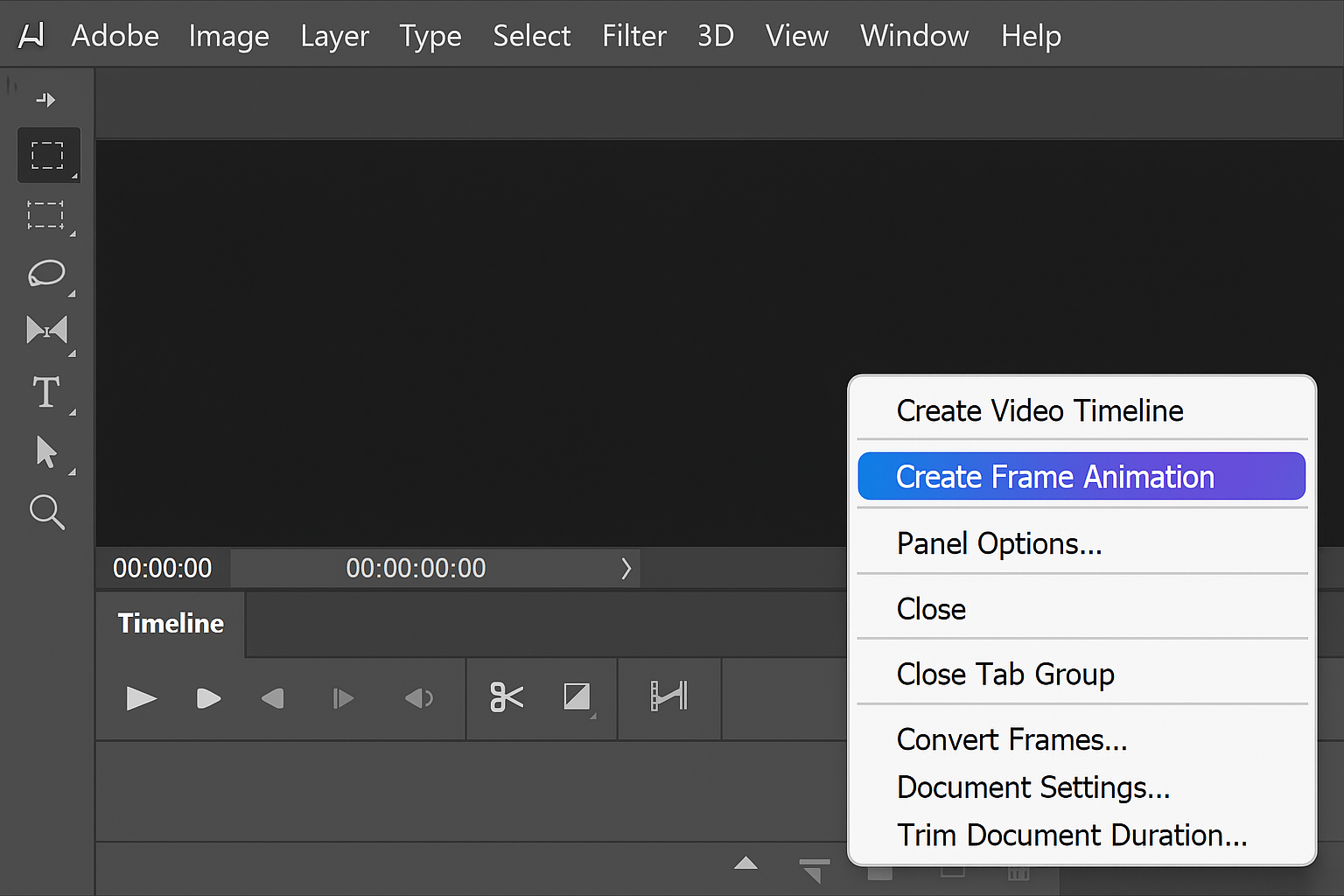
Task: Choose Trim Document Duration
Action: [1082, 836]
